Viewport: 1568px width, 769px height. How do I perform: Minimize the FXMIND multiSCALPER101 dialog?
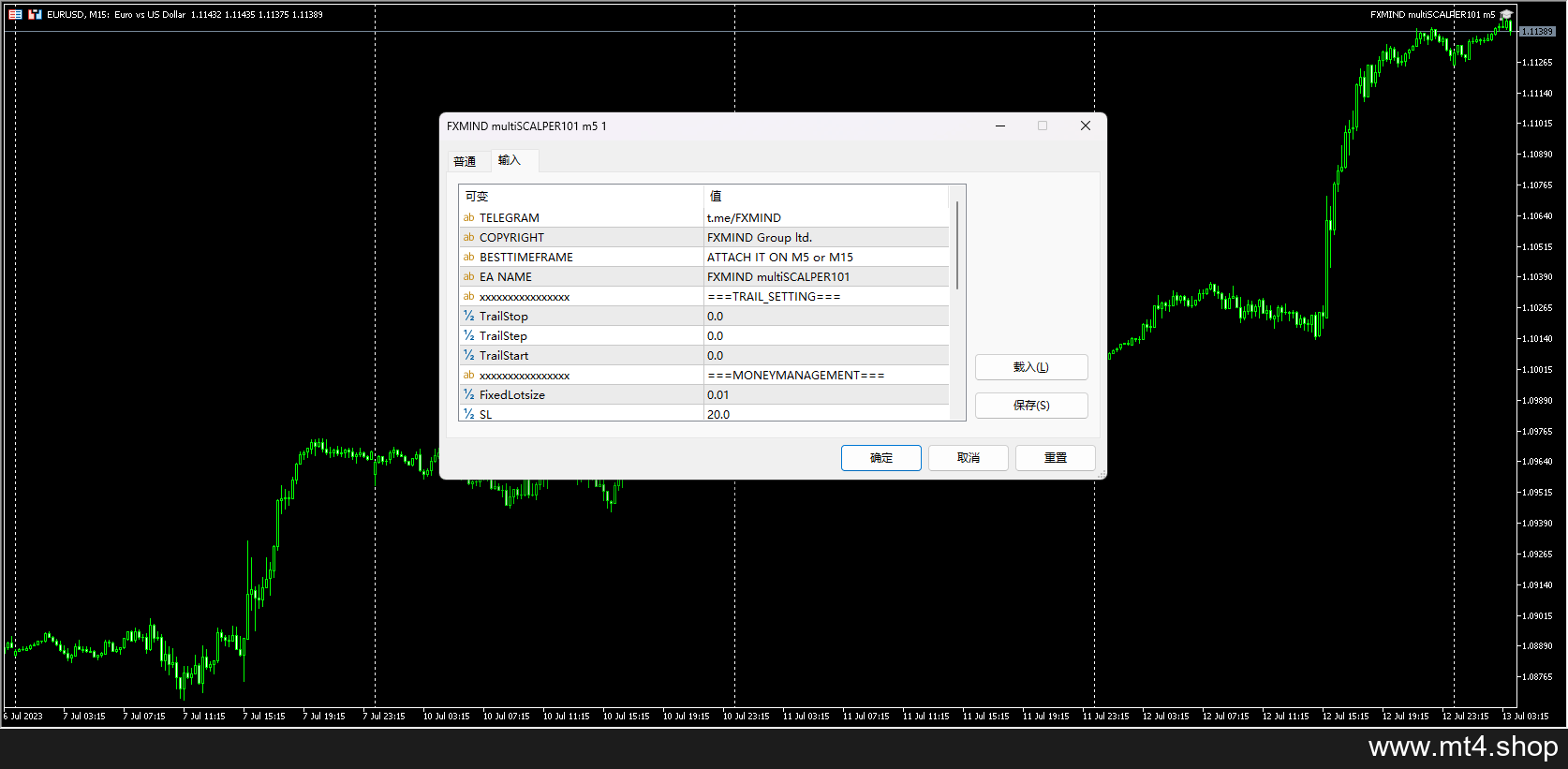(1000, 126)
